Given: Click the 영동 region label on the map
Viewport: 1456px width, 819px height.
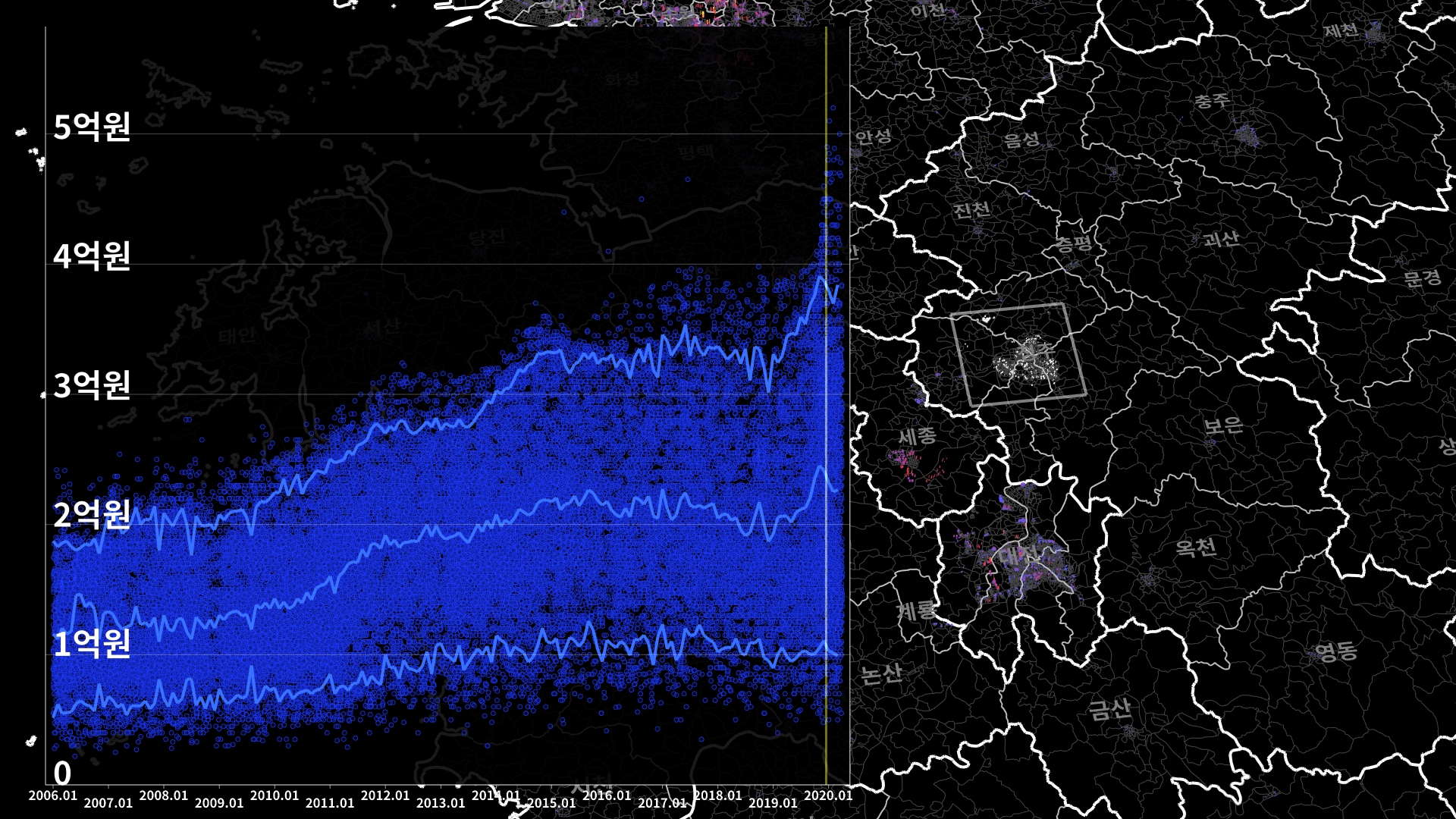Looking at the screenshot, I should (x=1335, y=651).
